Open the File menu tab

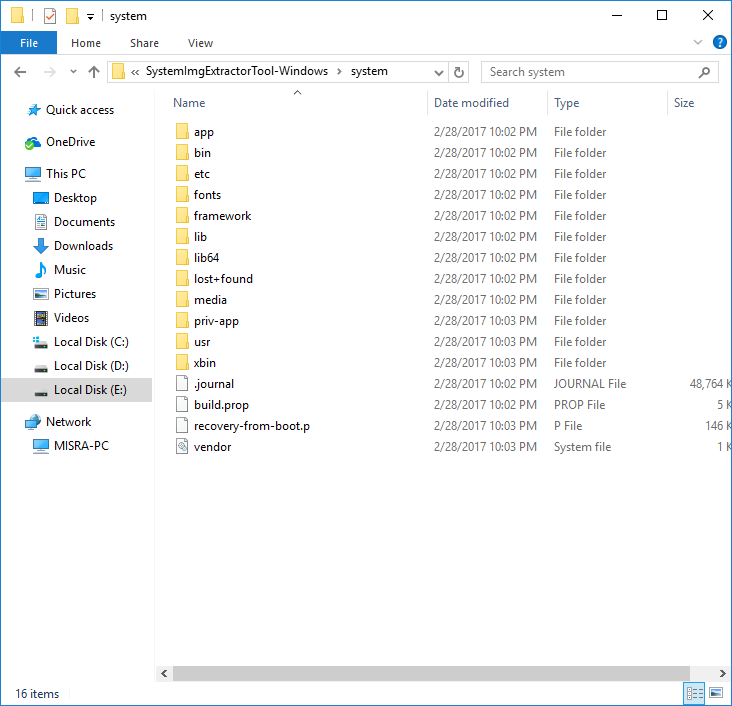click(x=29, y=43)
